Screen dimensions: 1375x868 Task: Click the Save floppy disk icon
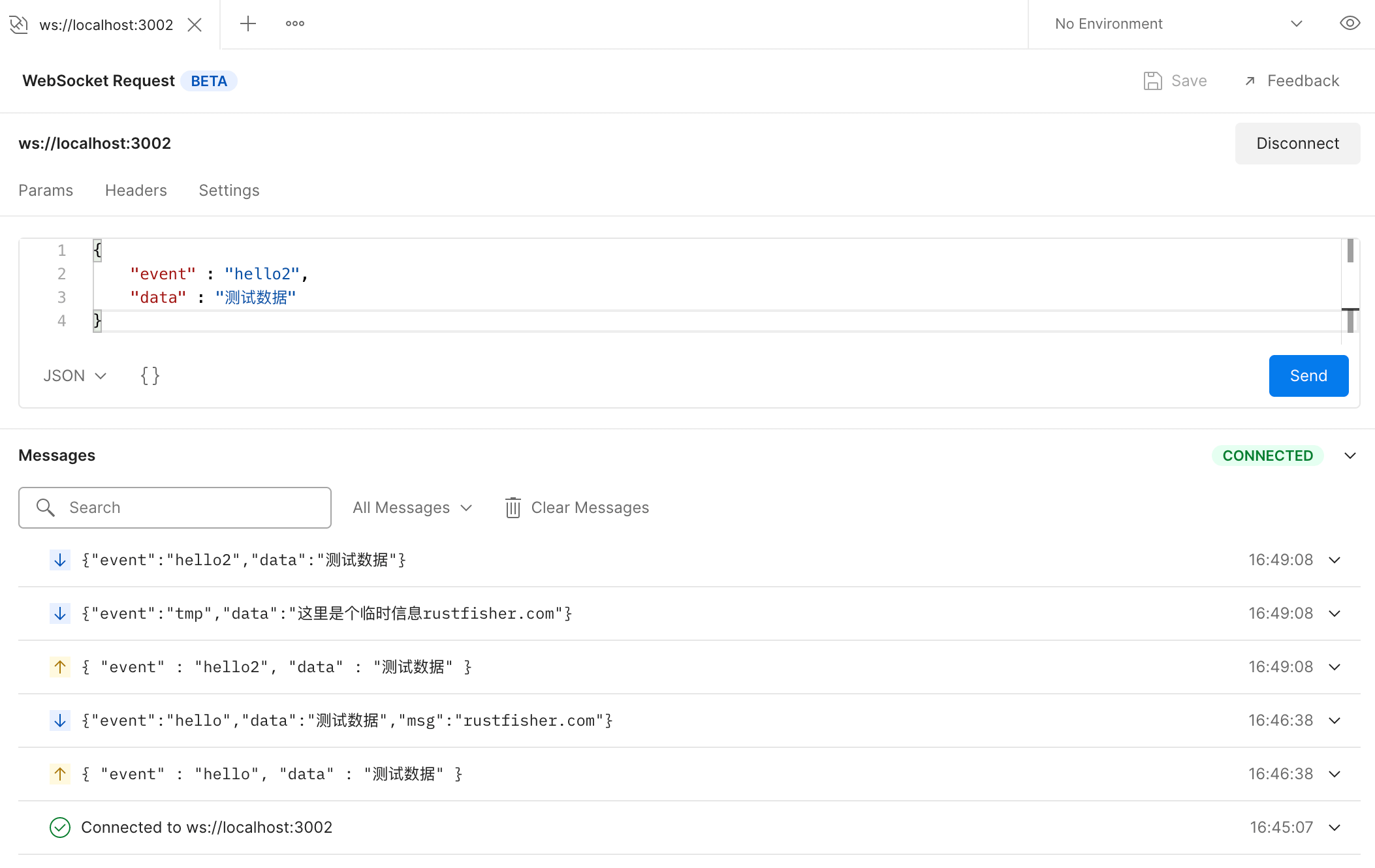pos(1152,81)
